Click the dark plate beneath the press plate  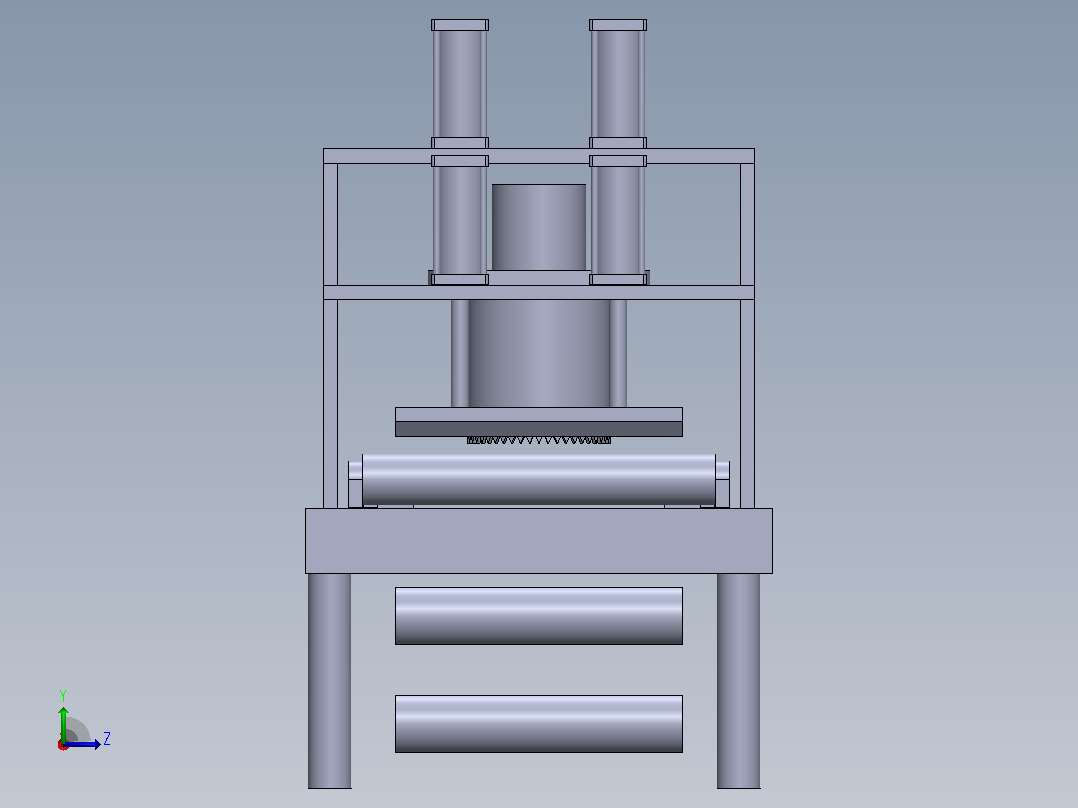click(539, 429)
